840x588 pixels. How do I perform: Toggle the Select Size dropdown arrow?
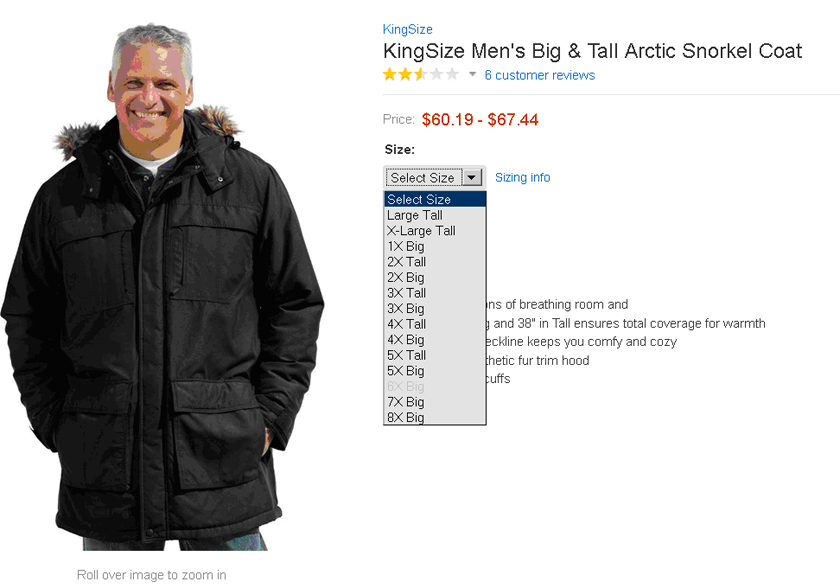click(473, 178)
